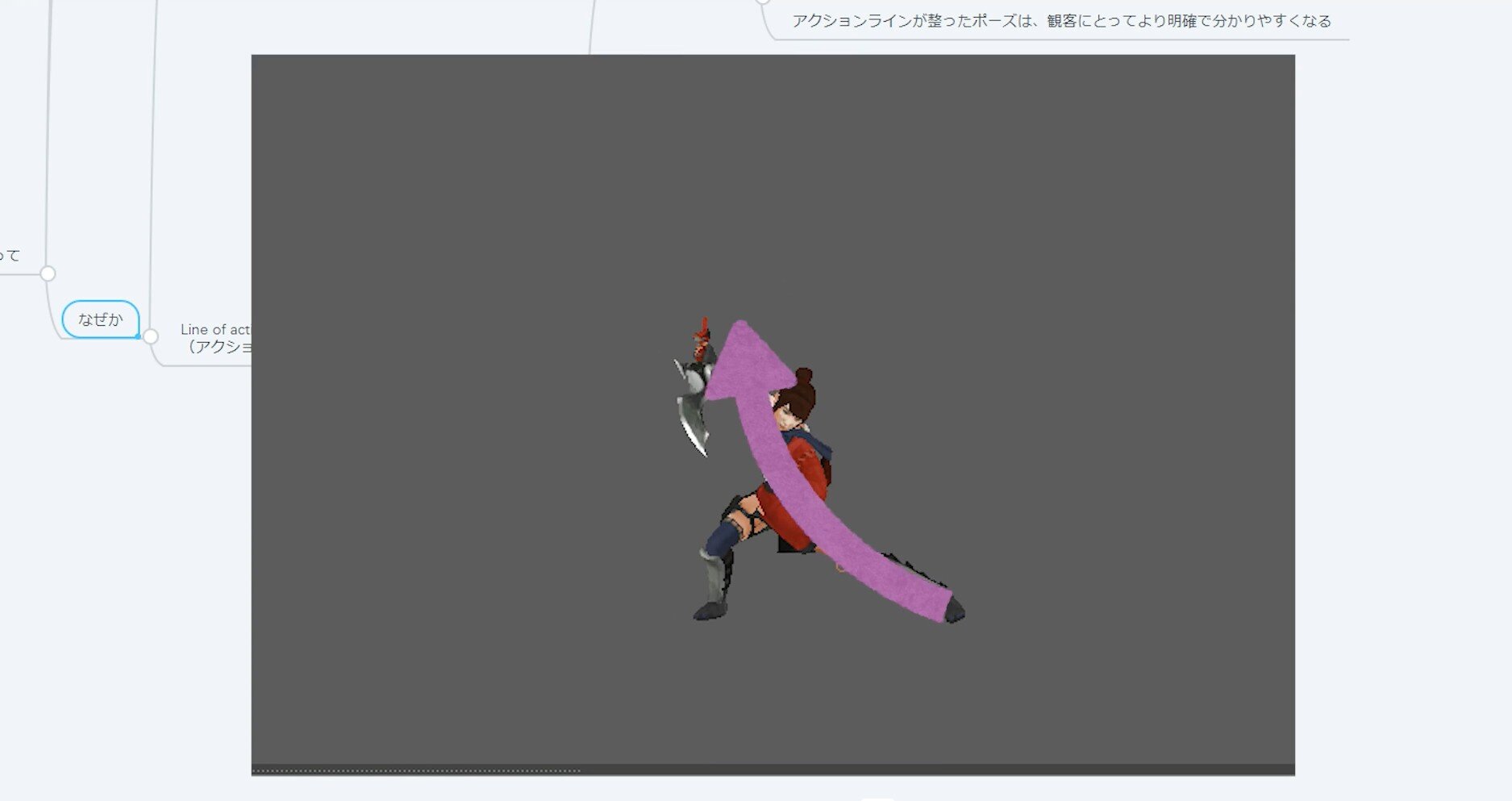The height and width of the screenshot is (801, 1512).
Task: Select the "なぜか" mind map node
Action: coord(101,319)
